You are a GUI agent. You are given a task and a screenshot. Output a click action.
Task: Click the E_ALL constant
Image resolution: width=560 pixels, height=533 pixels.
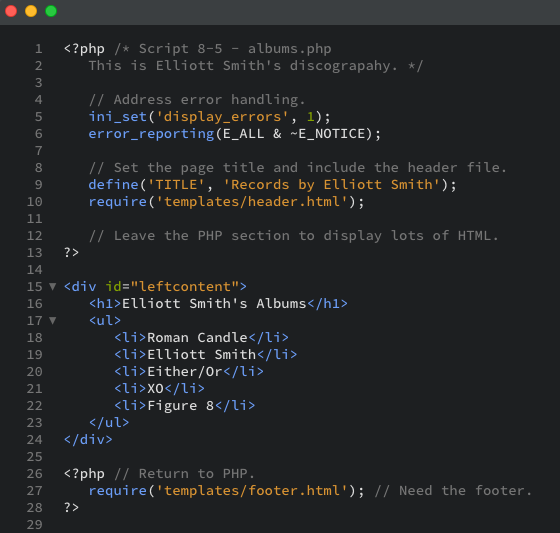pyautogui.click(x=244, y=134)
